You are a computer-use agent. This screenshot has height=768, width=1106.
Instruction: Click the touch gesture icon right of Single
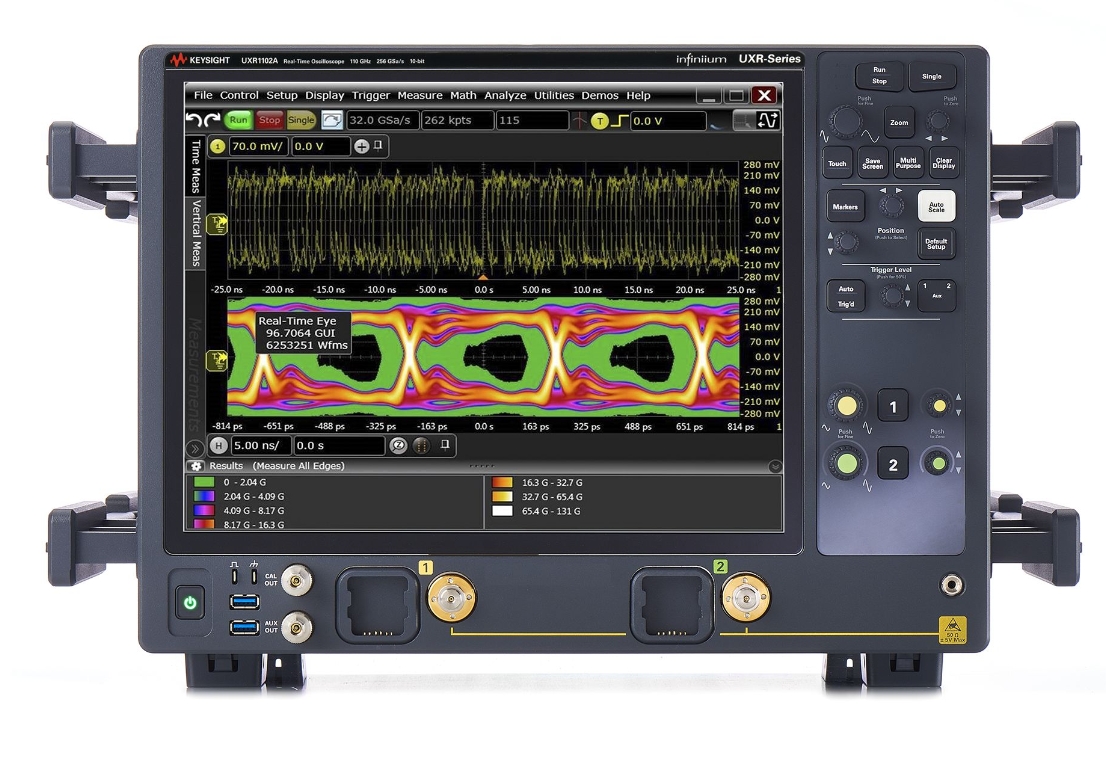(333, 119)
